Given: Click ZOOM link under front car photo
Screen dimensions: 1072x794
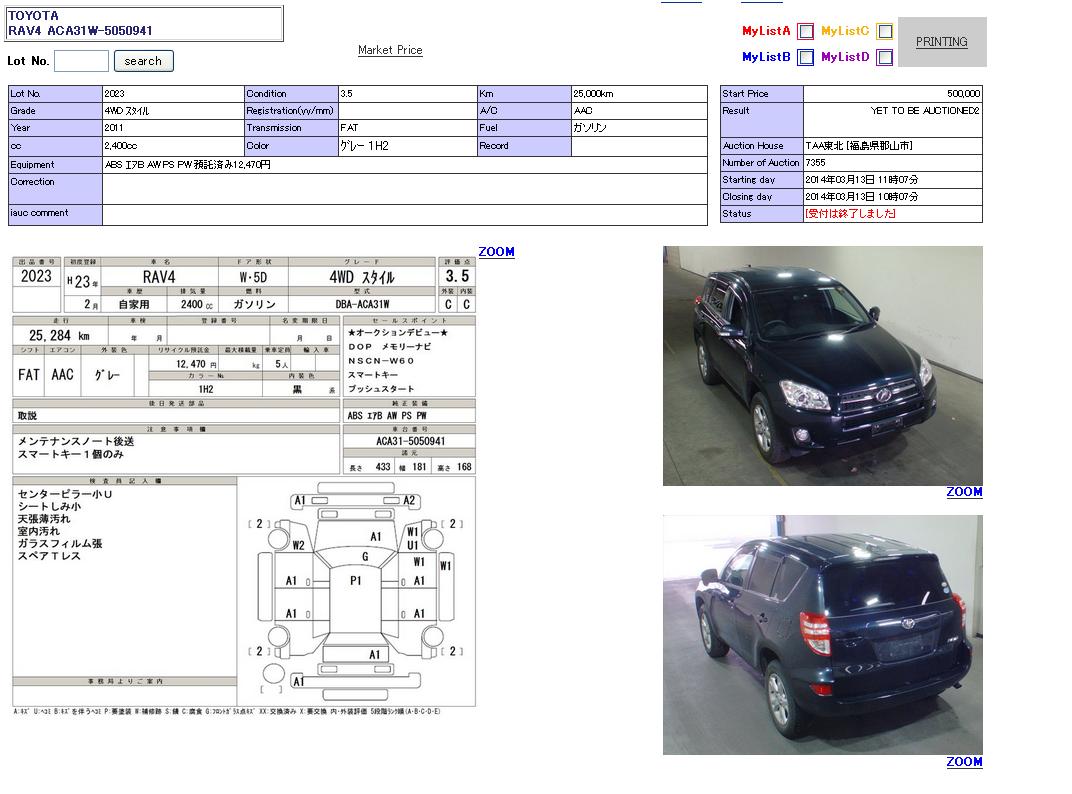Looking at the screenshot, I should click(x=964, y=492).
